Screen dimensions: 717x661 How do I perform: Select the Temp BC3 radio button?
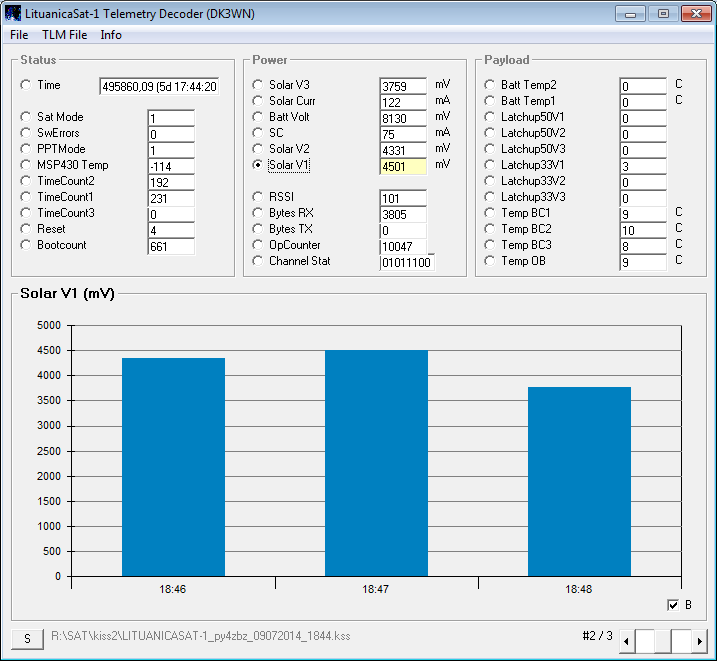pyautogui.click(x=489, y=245)
